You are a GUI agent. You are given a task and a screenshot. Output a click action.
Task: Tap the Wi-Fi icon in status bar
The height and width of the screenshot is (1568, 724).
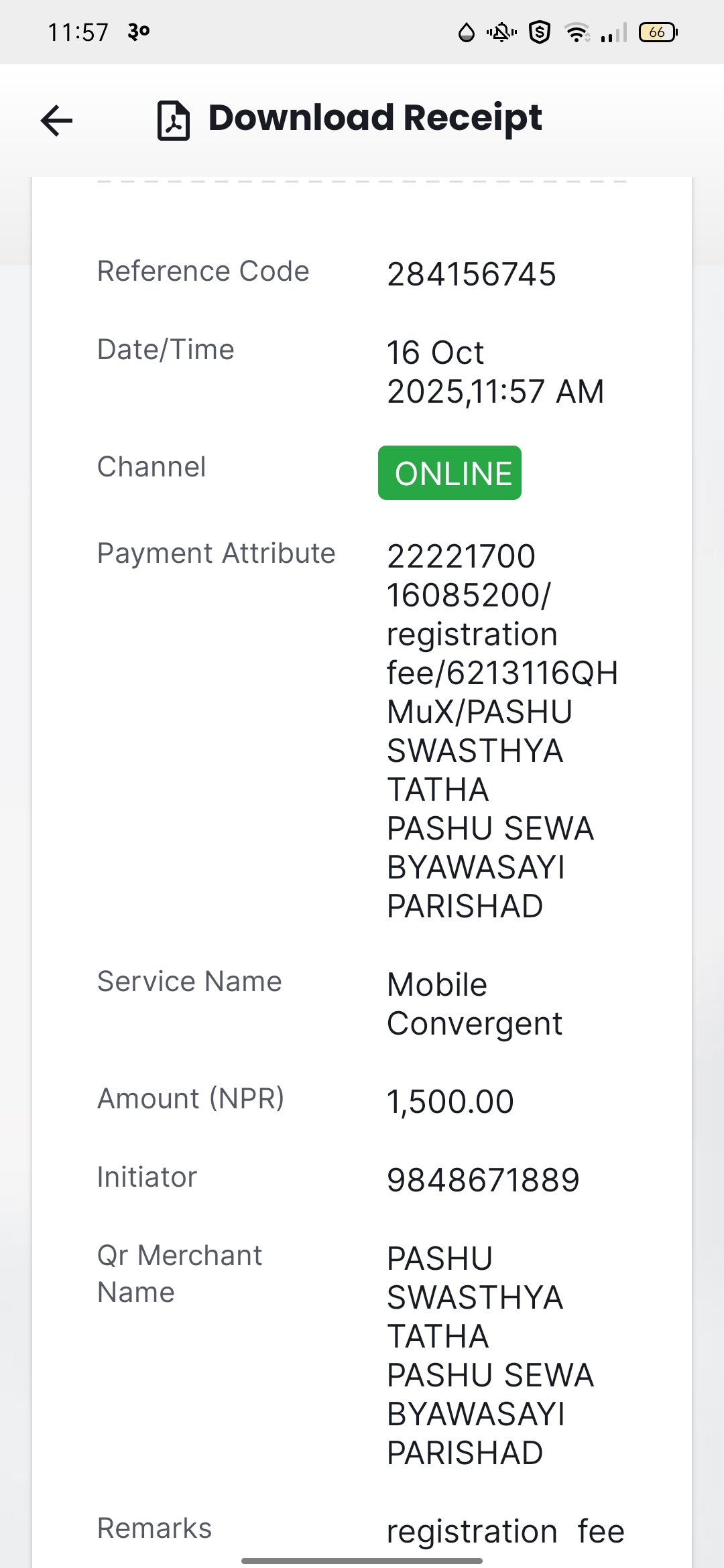(577, 32)
